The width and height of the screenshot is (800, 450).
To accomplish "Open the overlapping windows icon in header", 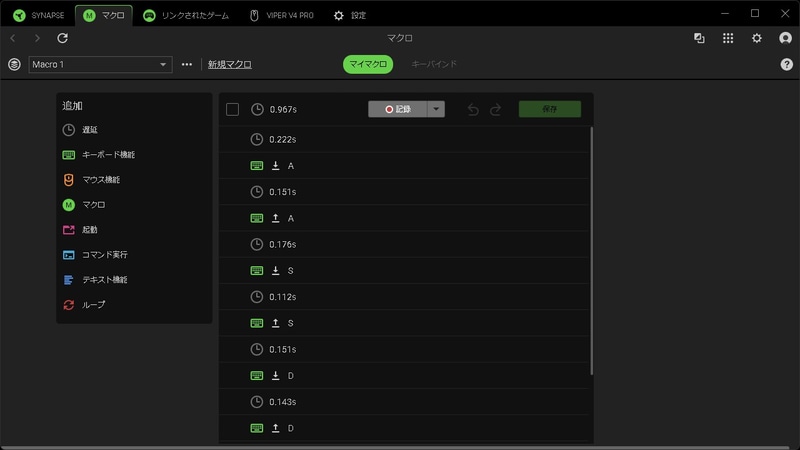I will click(699, 38).
